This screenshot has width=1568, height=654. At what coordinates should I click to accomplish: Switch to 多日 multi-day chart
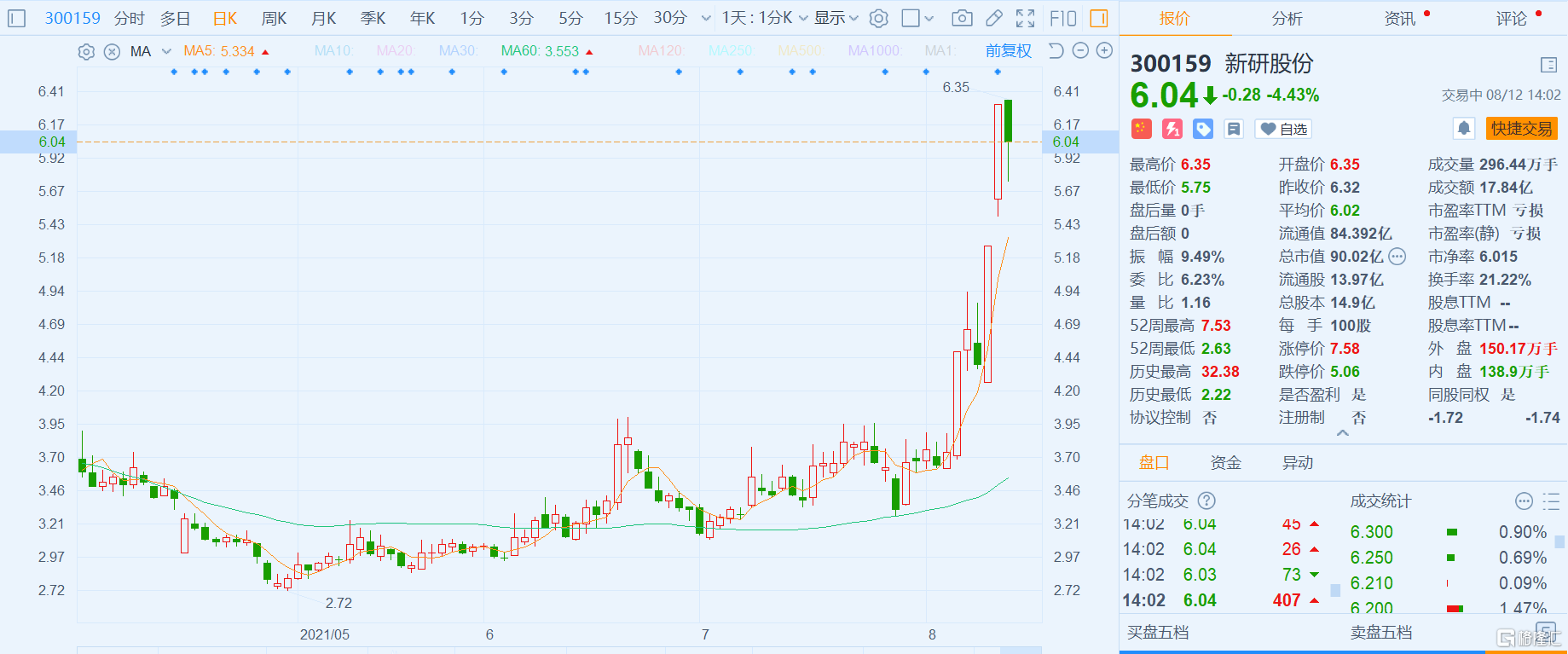click(176, 18)
